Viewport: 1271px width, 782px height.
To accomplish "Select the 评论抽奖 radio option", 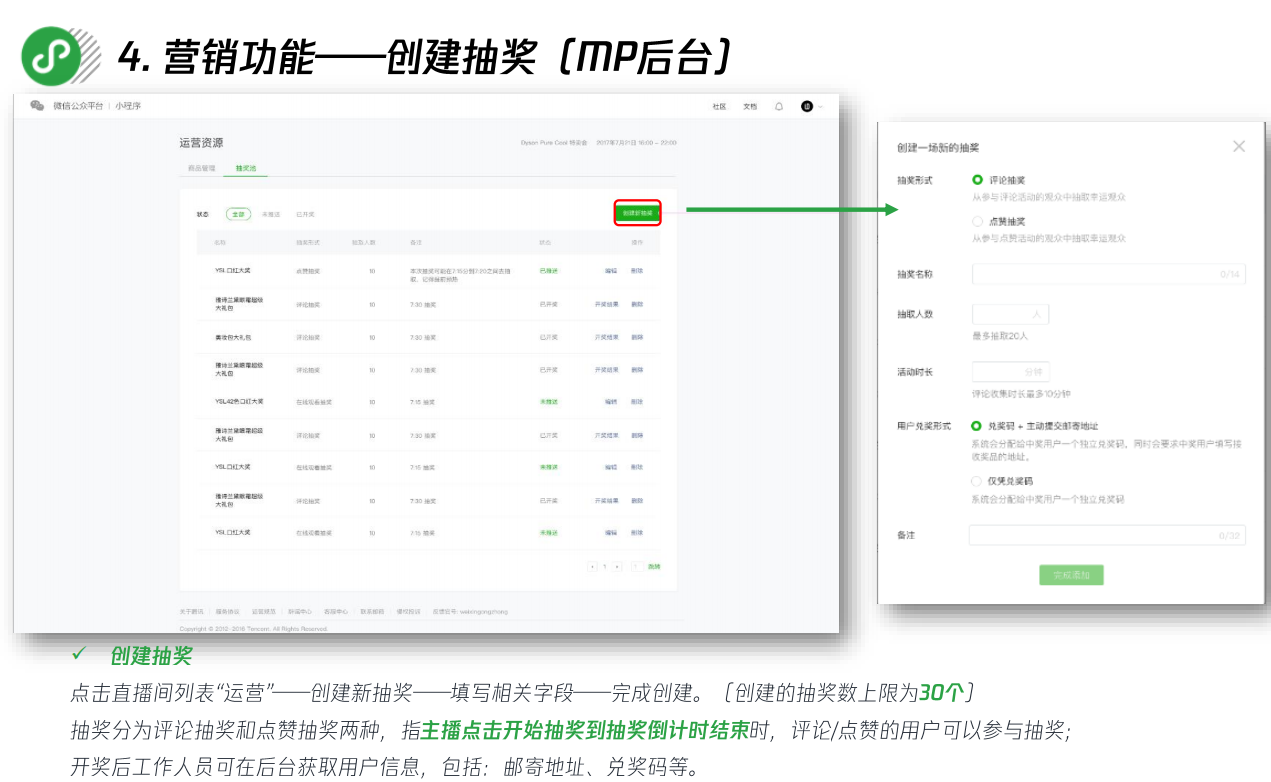I will coord(977,180).
